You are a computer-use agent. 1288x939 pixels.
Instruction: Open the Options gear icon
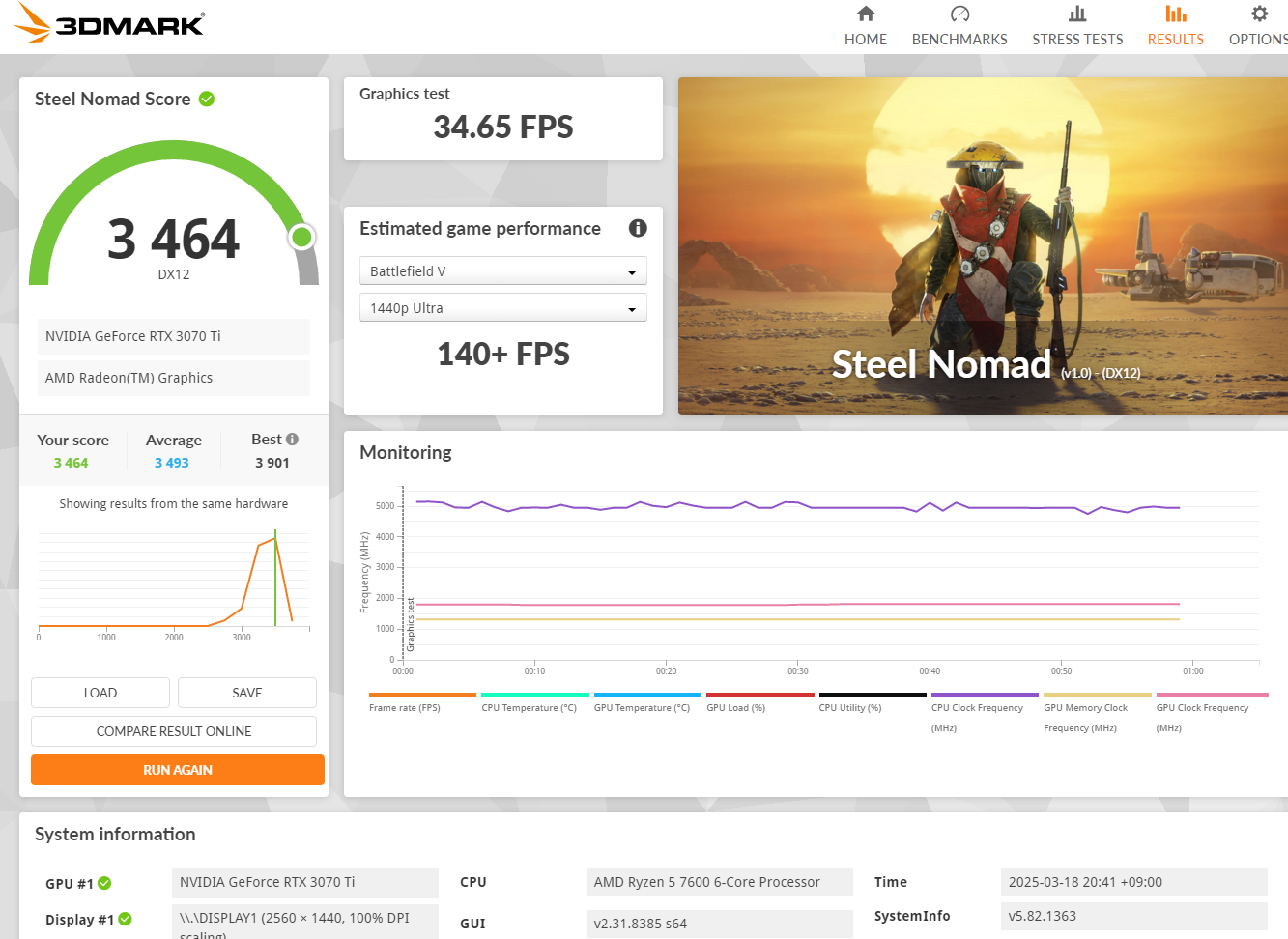[1259, 14]
